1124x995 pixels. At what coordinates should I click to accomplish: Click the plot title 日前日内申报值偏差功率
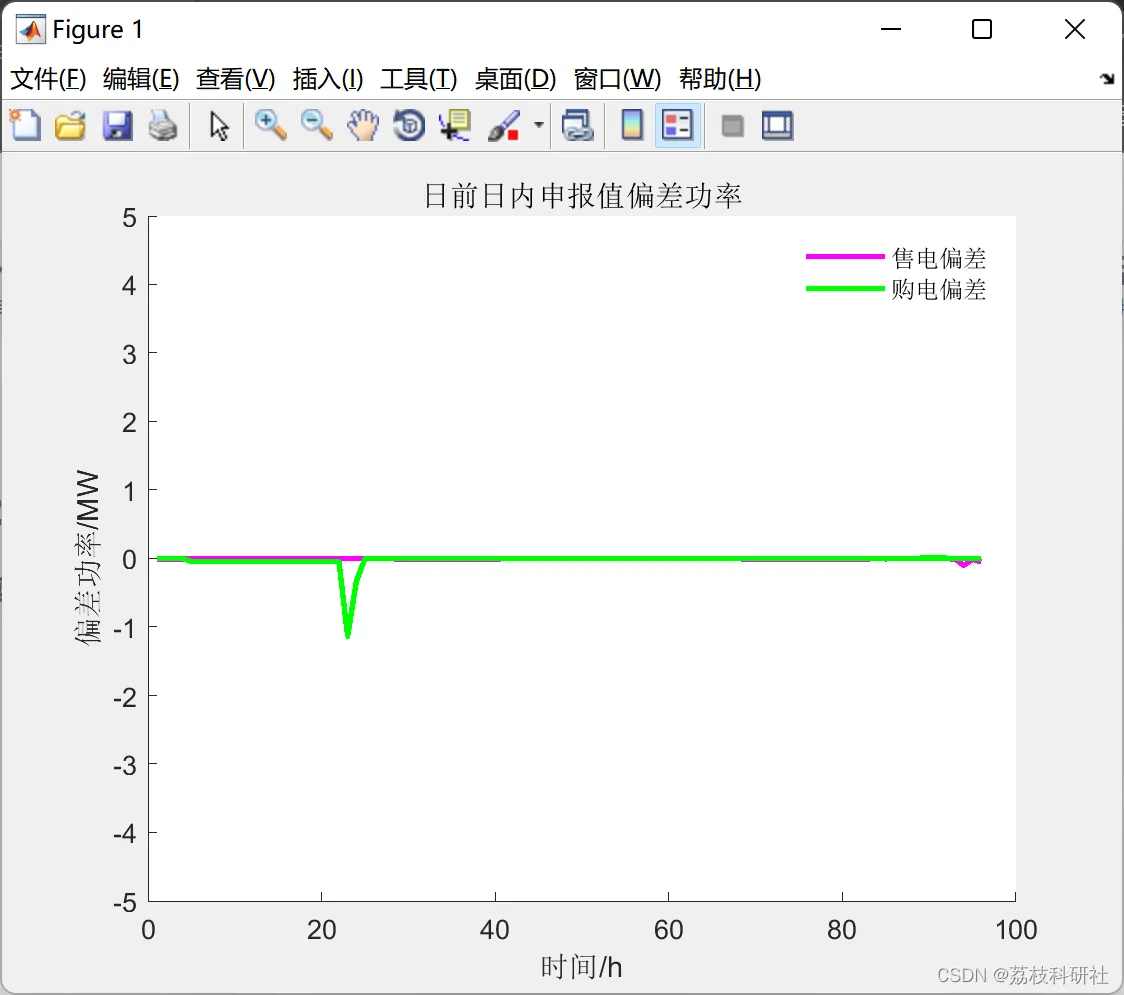click(x=582, y=196)
